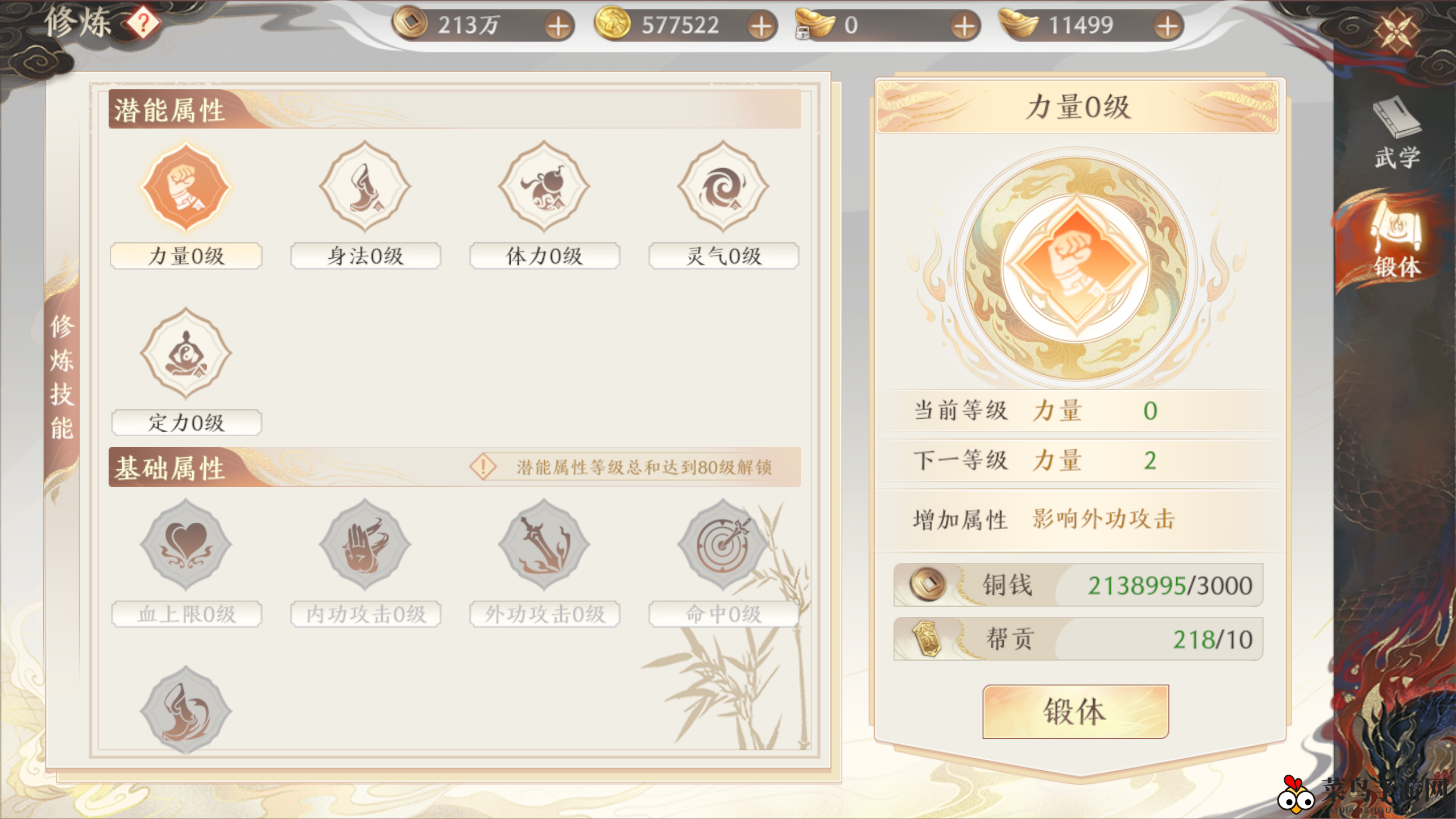
Task: Click the 身法0级 label
Action: point(365,256)
